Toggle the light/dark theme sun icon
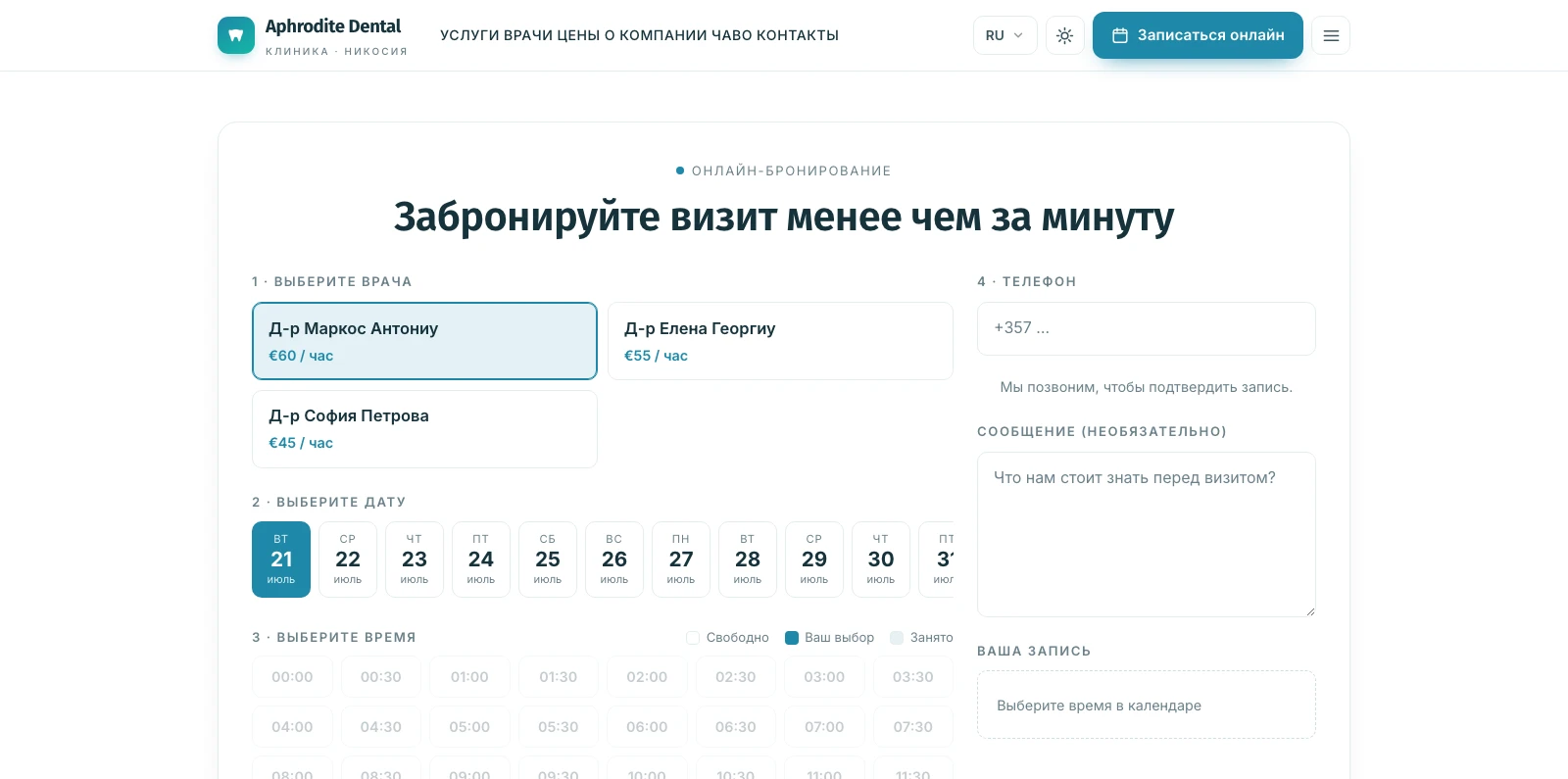Screen dimensions: 1568x779 [1065, 35]
